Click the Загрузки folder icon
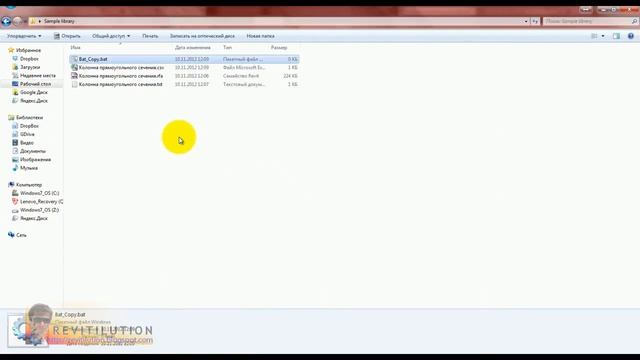The image size is (640, 360). pyautogui.click(x=15, y=67)
